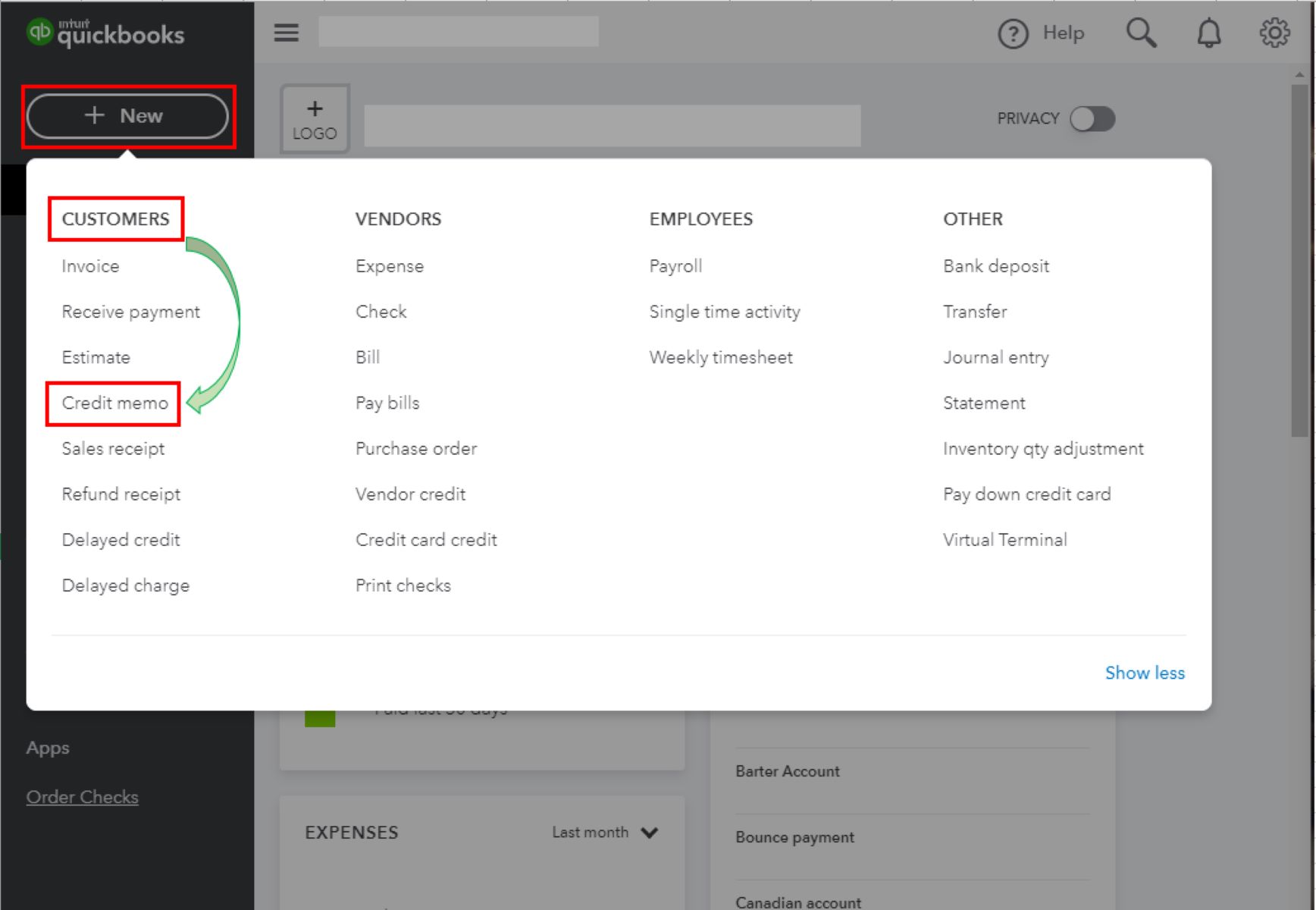Select Credit memo under Customers
This screenshot has height=910, width=1316.
(114, 403)
